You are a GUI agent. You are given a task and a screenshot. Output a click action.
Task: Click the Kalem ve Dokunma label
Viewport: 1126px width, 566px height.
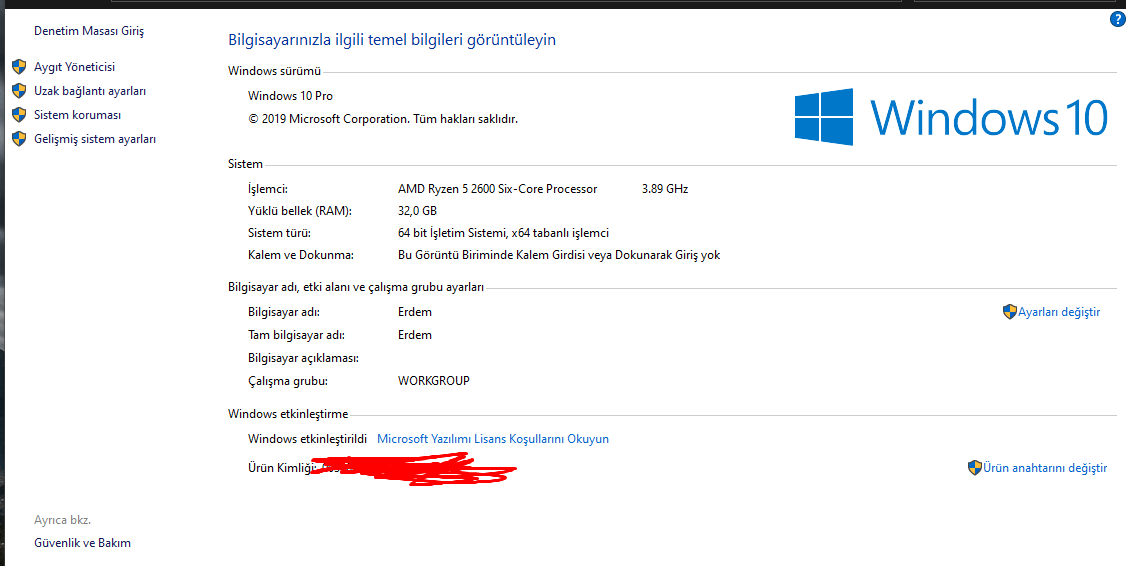(301, 254)
